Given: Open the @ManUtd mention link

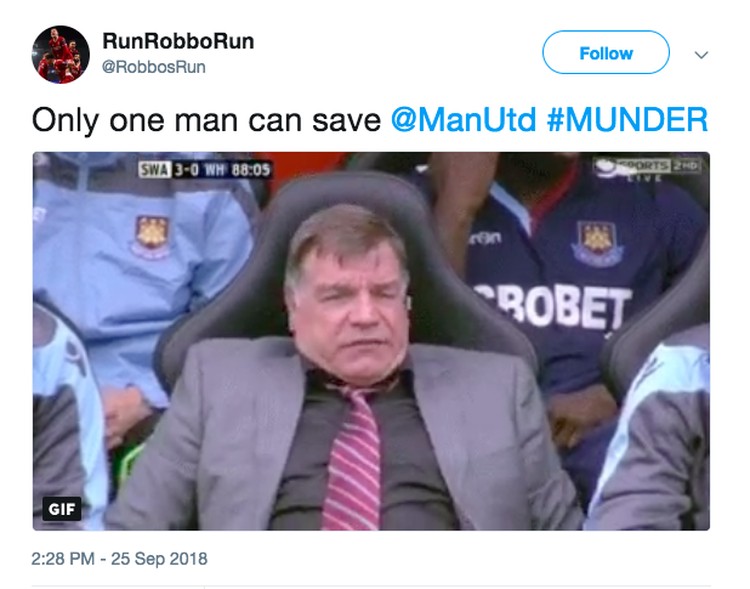Looking at the screenshot, I should [x=463, y=120].
